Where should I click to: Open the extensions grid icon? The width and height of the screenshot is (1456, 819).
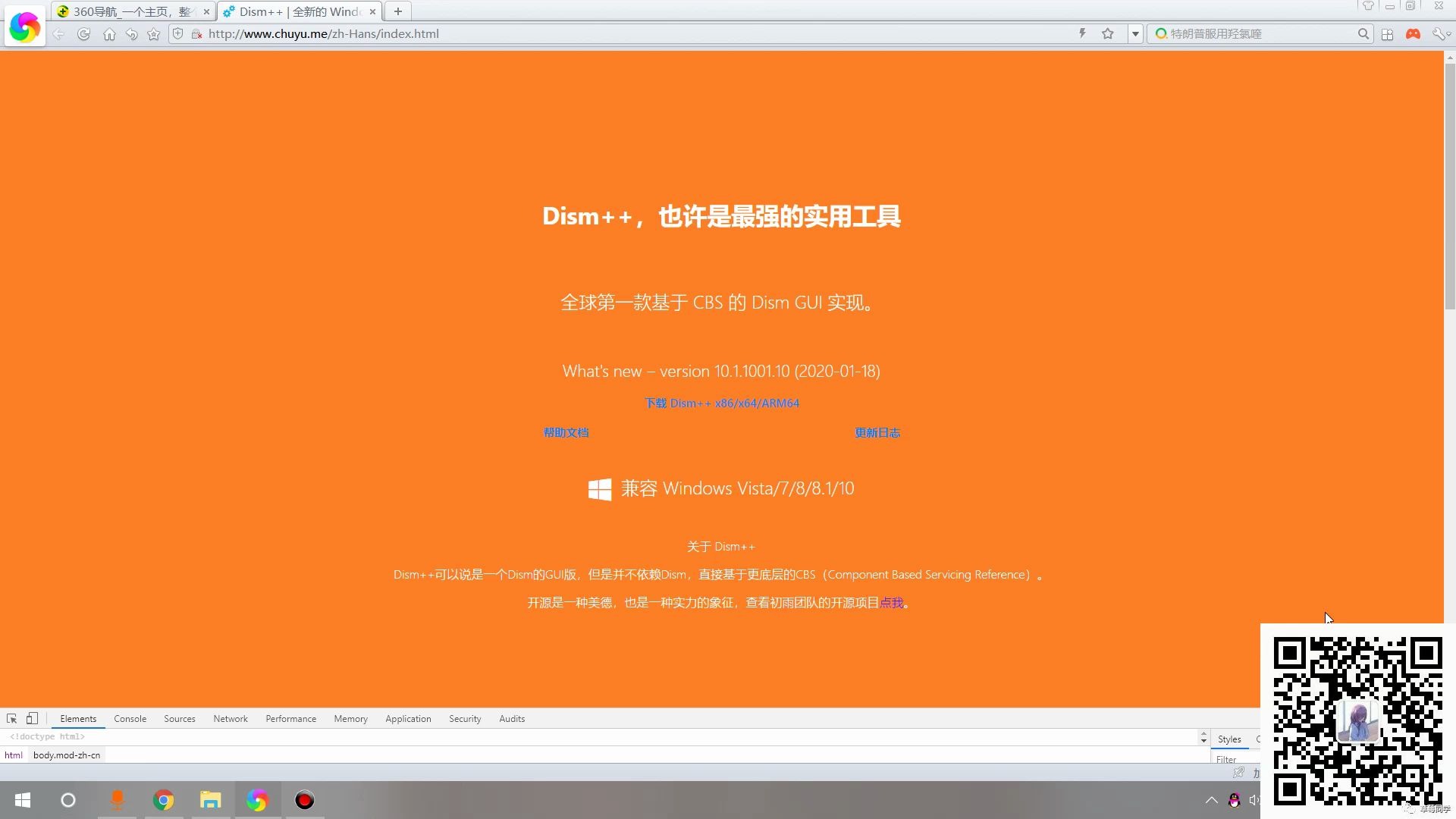tap(1388, 34)
